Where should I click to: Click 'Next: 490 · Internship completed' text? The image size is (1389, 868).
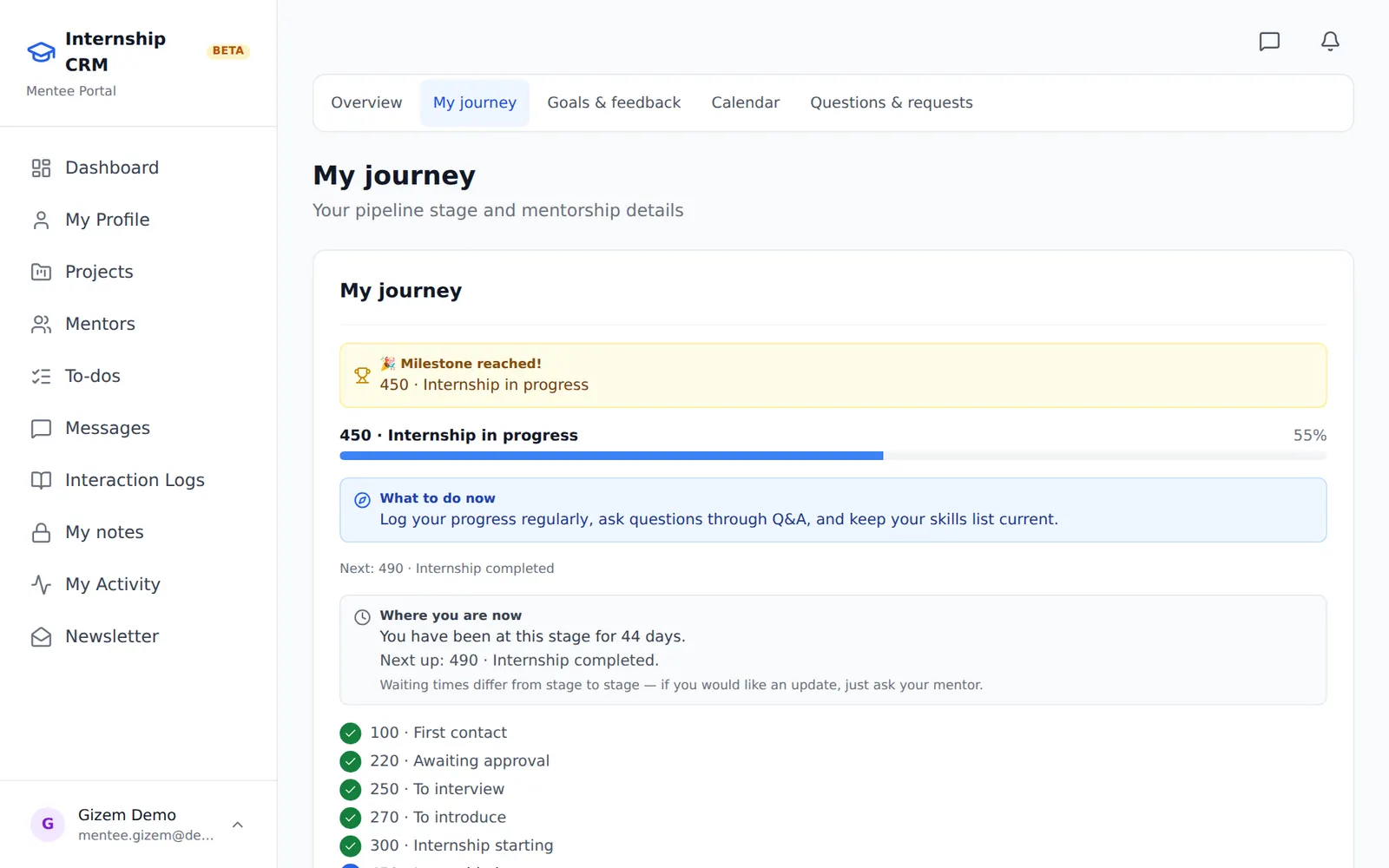point(446,569)
